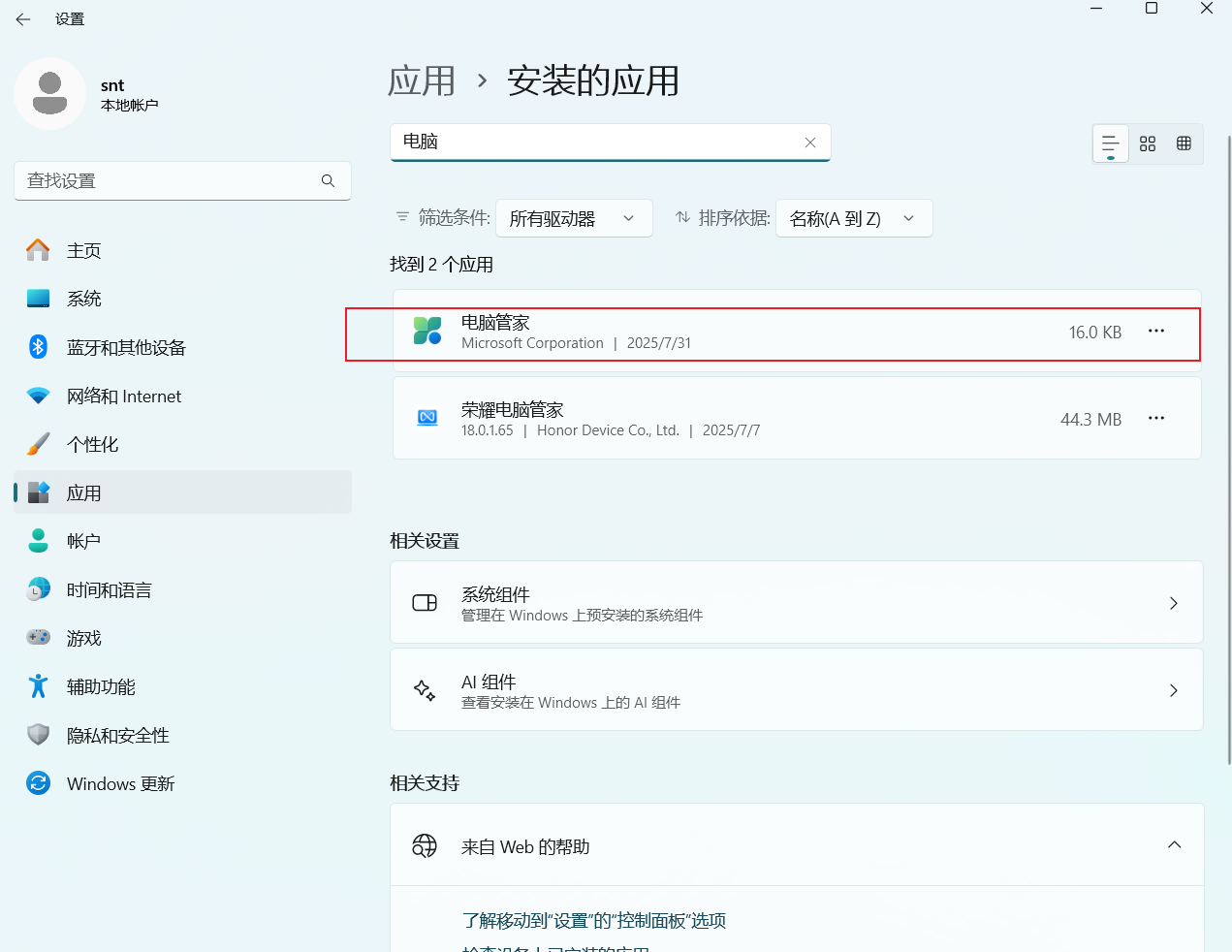Open 帐户 settings
Screen dimensions: 1232x952
pos(182,541)
